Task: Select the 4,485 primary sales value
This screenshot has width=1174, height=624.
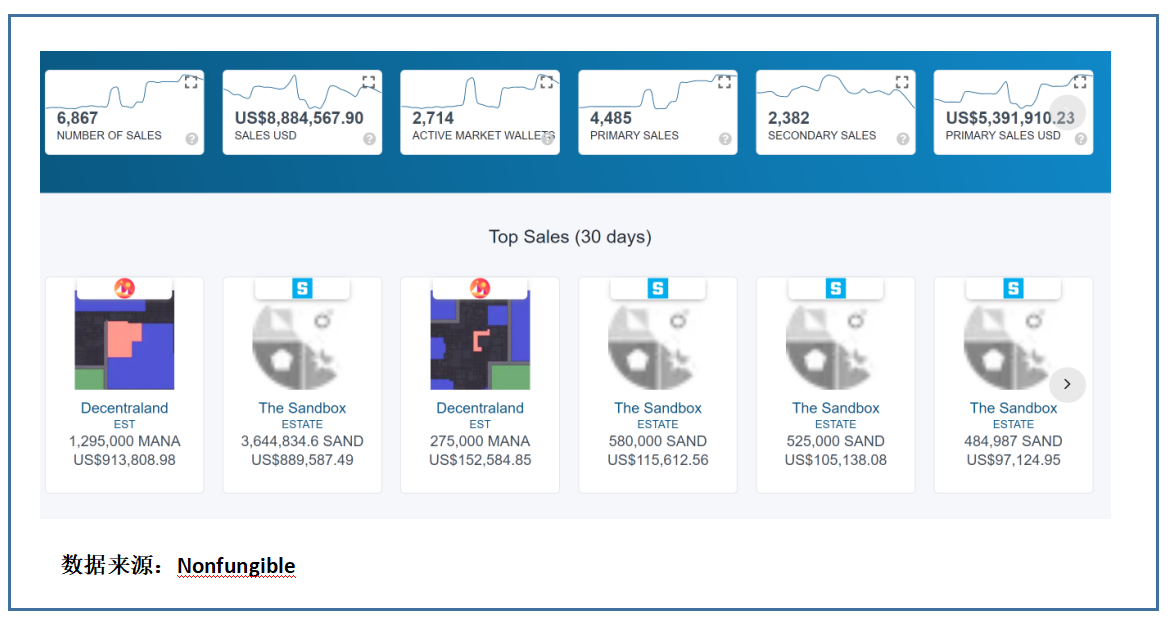Action: tap(611, 118)
